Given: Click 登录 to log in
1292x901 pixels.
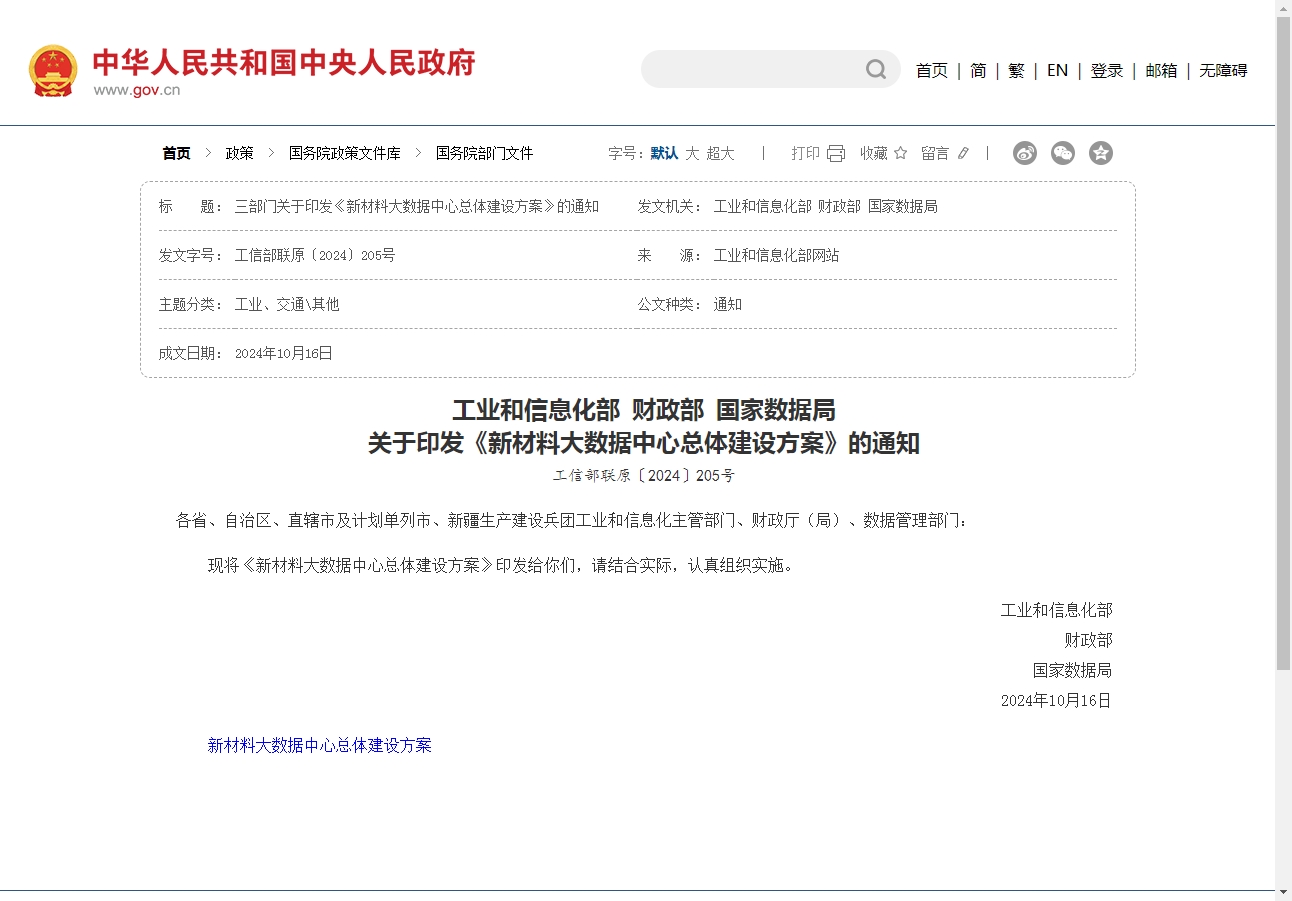Looking at the screenshot, I should [x=1107, y=70].
